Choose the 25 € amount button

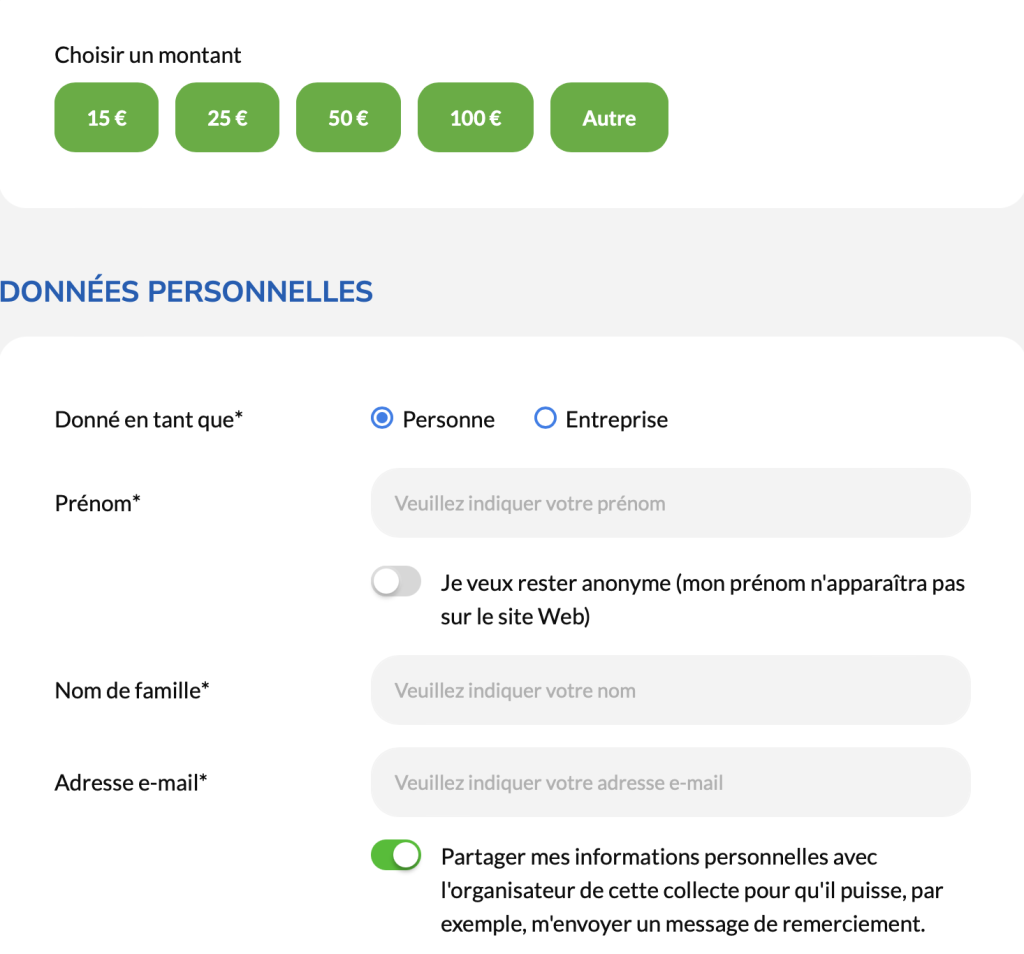pos(227,118)
